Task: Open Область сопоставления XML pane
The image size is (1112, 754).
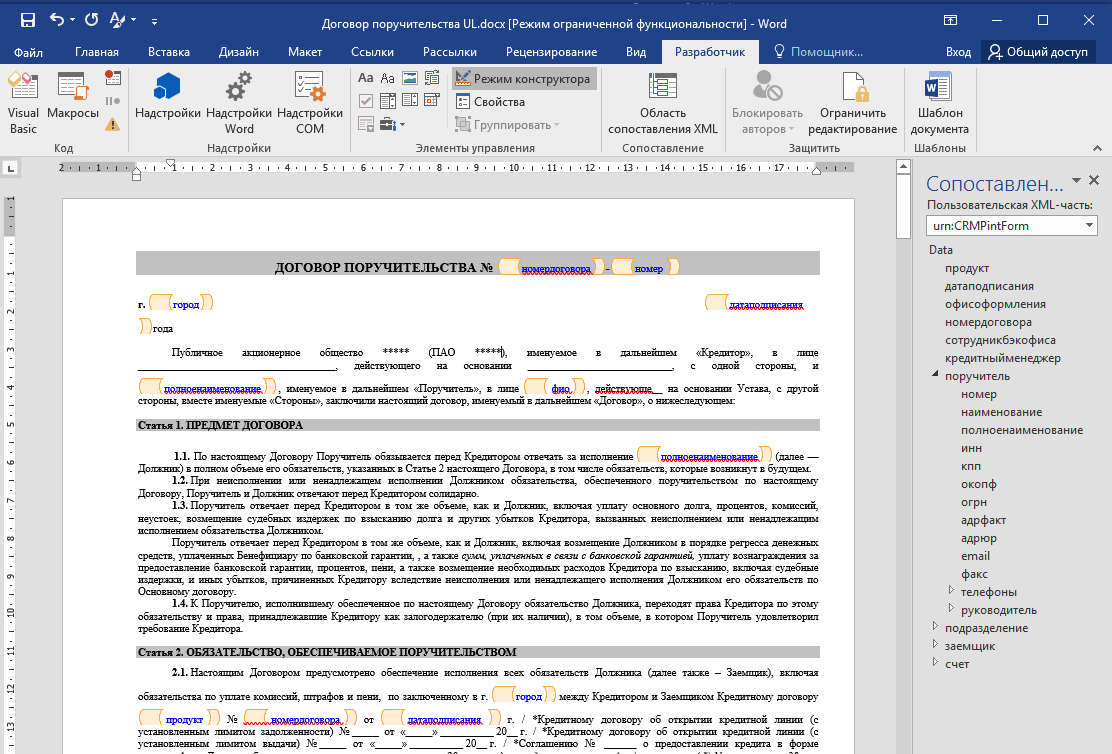Action: 663,104
